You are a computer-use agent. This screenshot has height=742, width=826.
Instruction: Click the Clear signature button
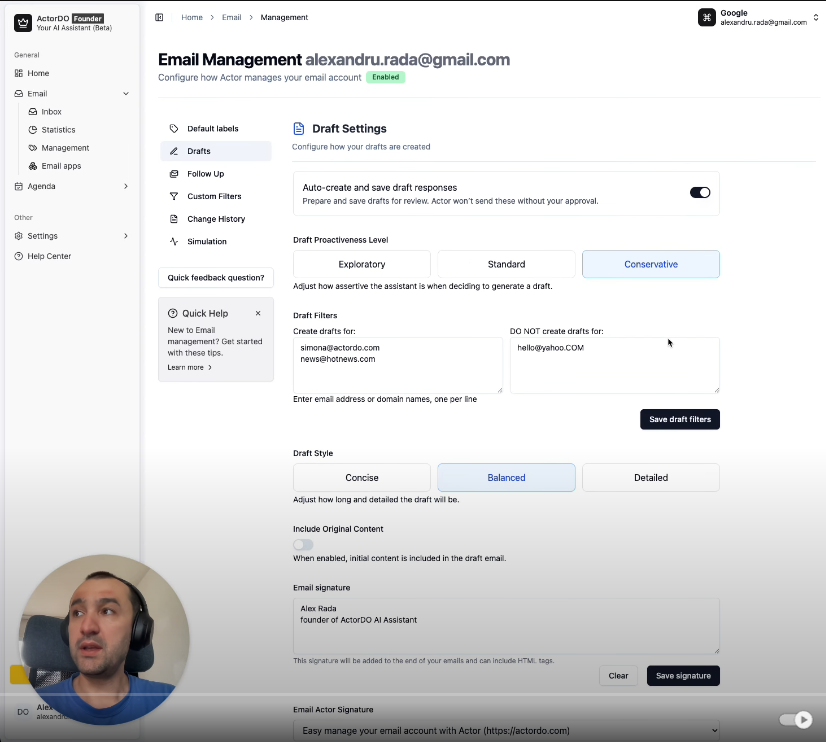pyautogui.click(x=618, y=676)
